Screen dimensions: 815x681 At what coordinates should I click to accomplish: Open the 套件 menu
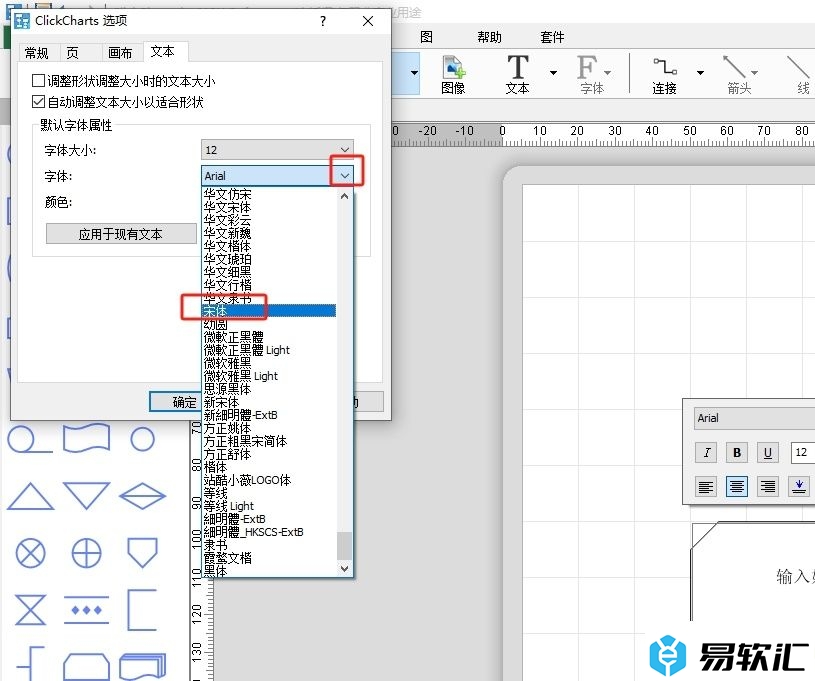coord(552,37)
